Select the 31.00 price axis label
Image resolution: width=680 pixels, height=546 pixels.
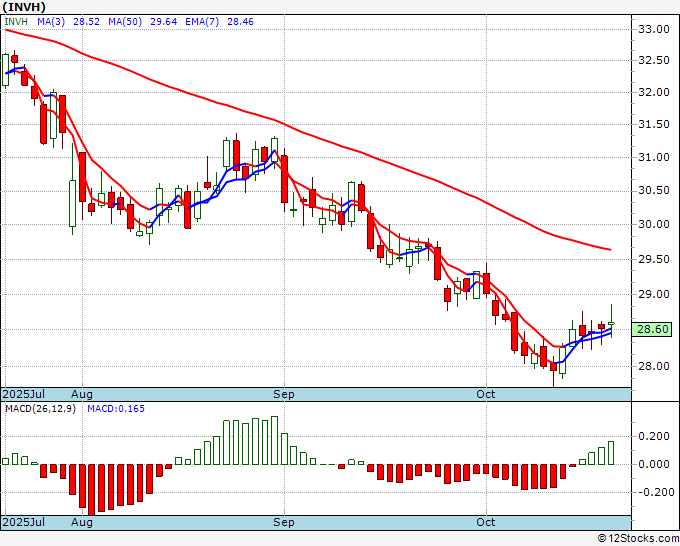pos(654,157)
